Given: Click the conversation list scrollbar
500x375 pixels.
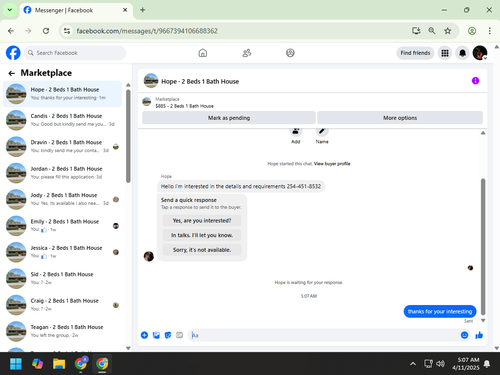Looking at the screenshot, I should pos(128,136).
